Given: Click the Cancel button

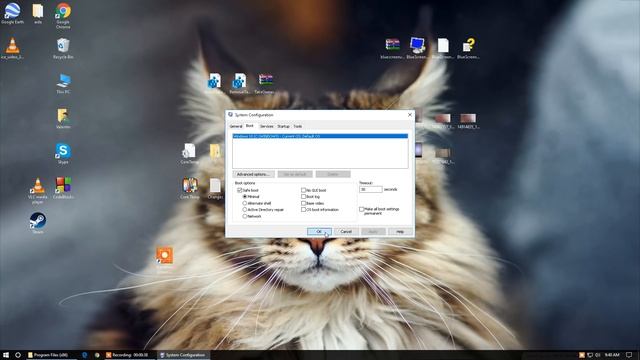Looking at the screenshot, I should coord(346,231).
